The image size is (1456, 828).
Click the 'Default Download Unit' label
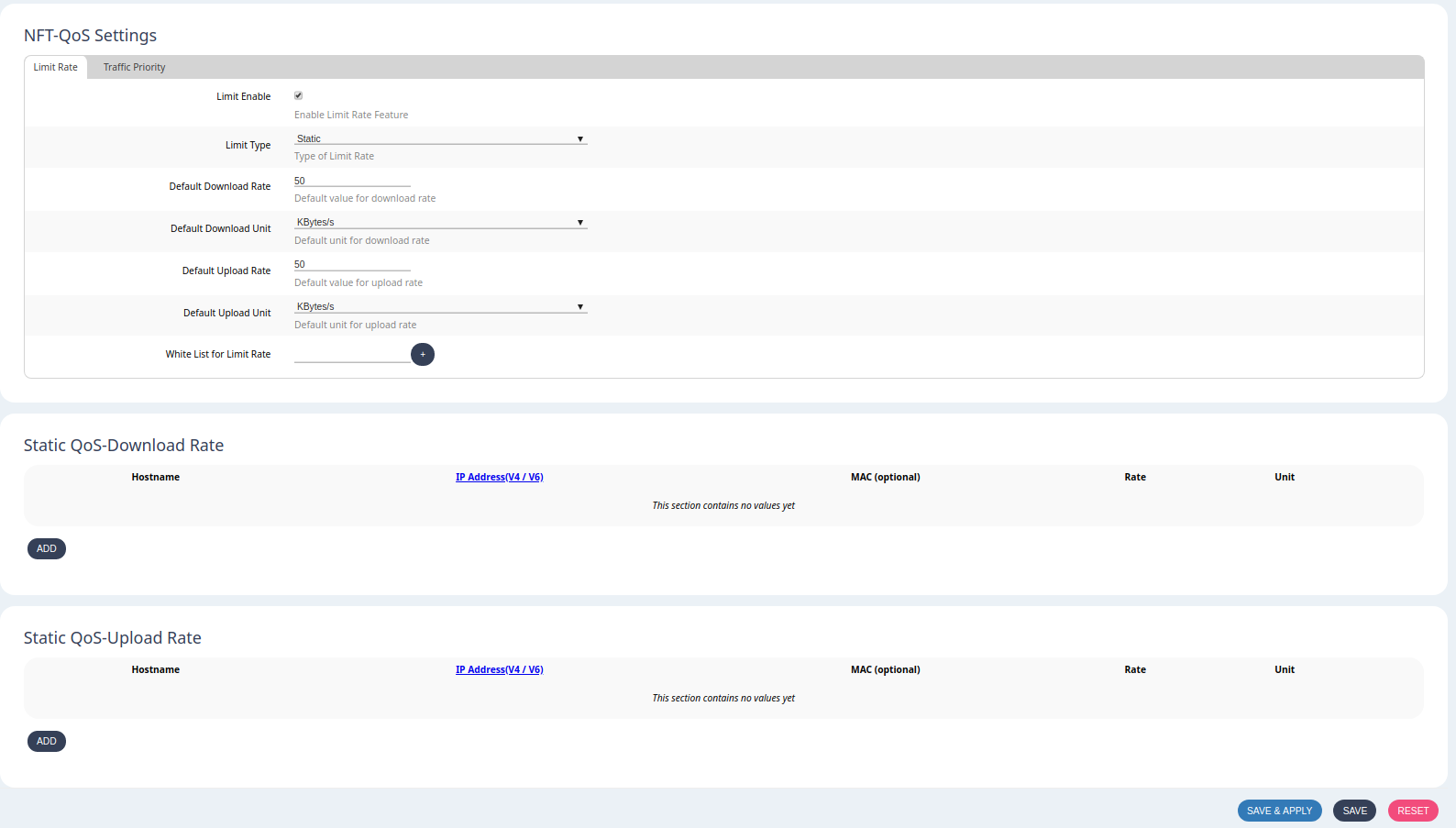coord(221,228)
